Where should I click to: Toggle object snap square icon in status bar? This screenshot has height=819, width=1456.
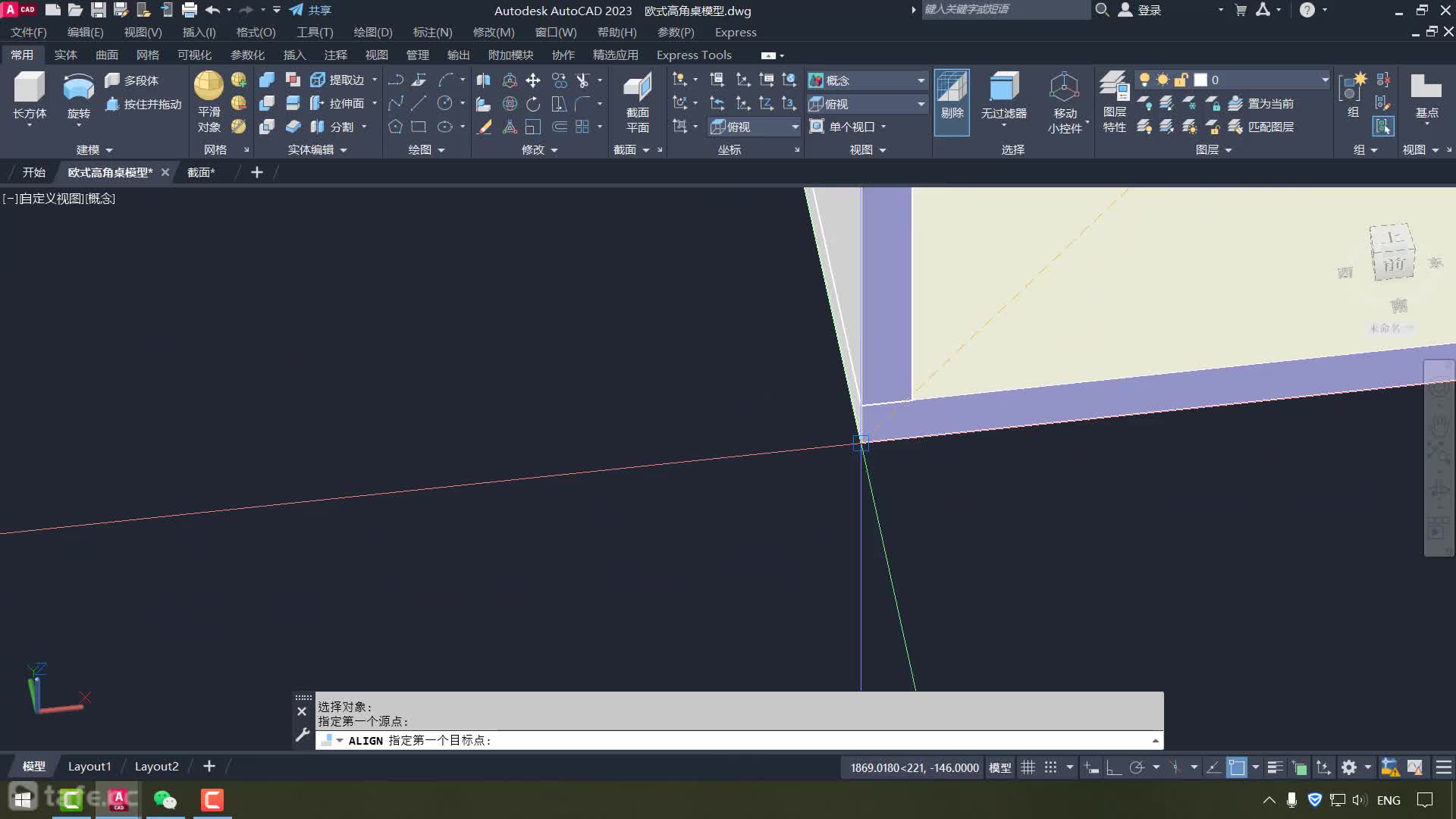pos(1237,767)
